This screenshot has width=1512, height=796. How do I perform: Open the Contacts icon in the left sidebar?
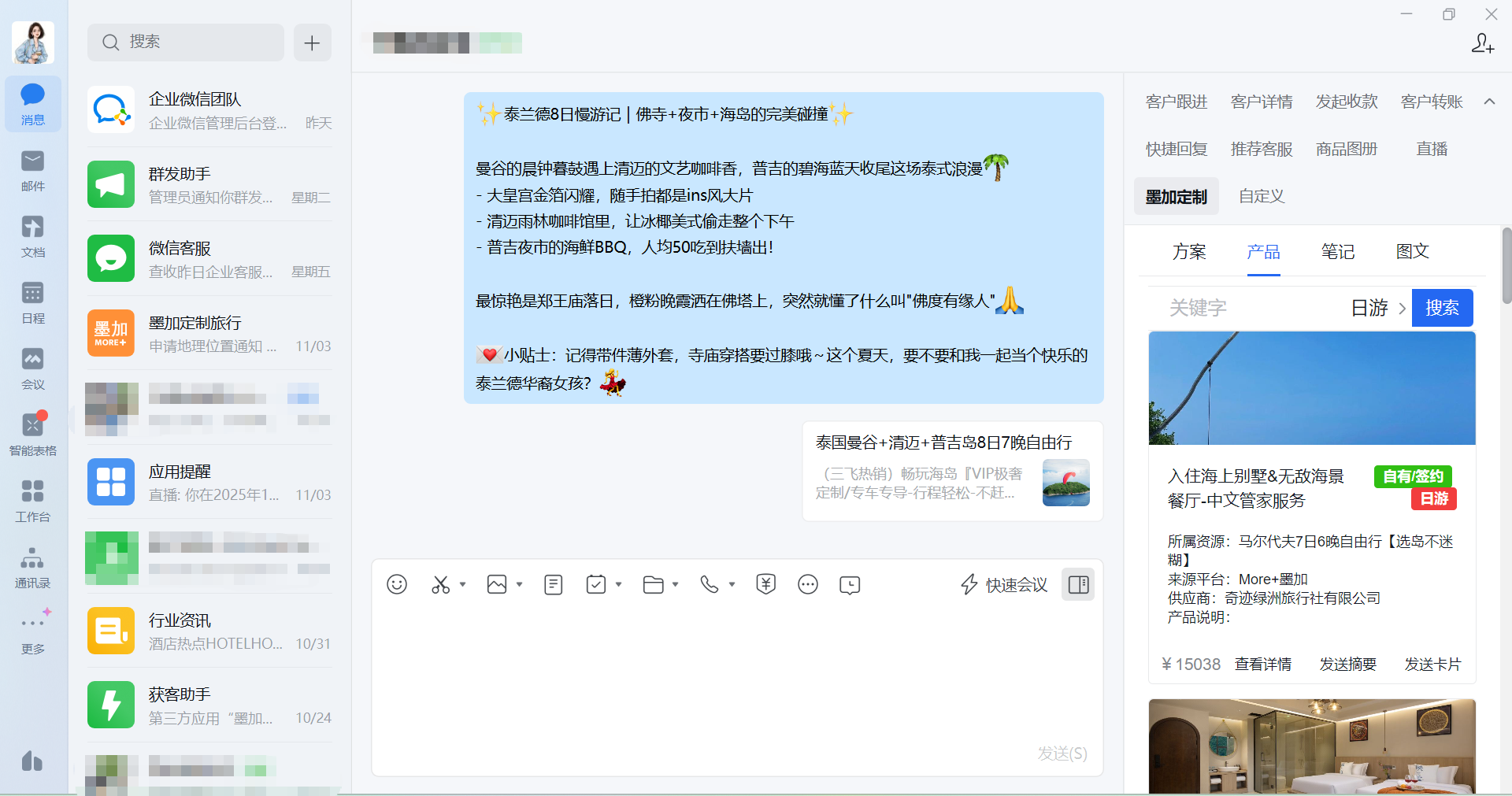click(32, 567)
